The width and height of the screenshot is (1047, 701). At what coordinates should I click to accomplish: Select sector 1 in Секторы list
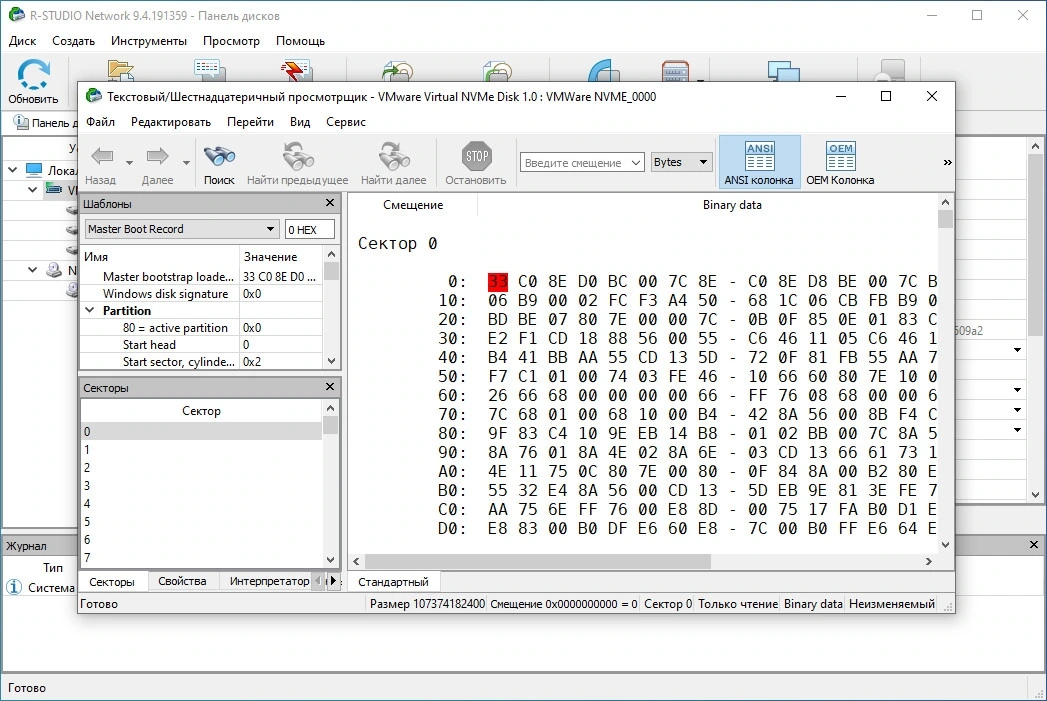(201, 449)
